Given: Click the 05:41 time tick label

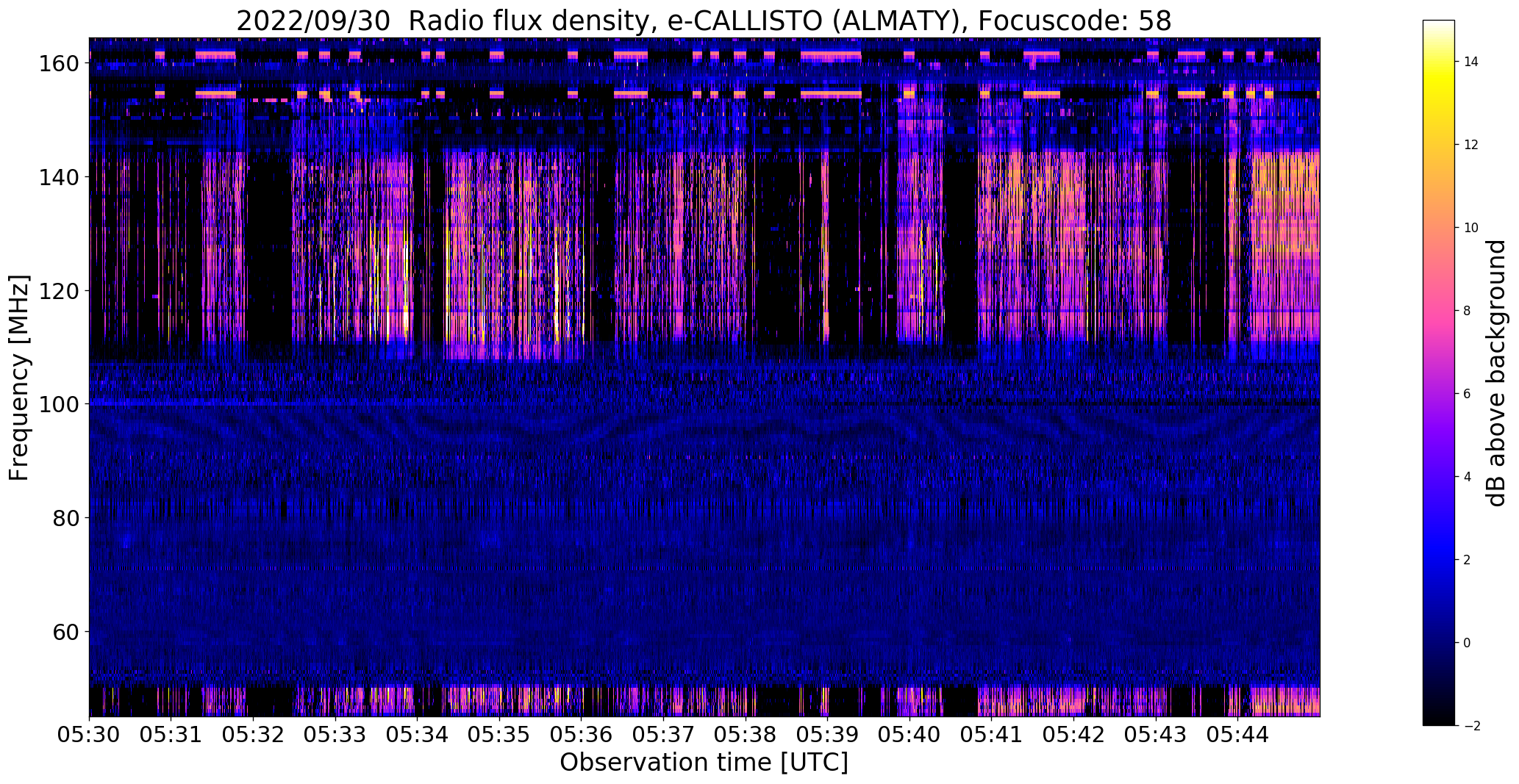Looking at the screenshot, I should [x=992, y=735].
